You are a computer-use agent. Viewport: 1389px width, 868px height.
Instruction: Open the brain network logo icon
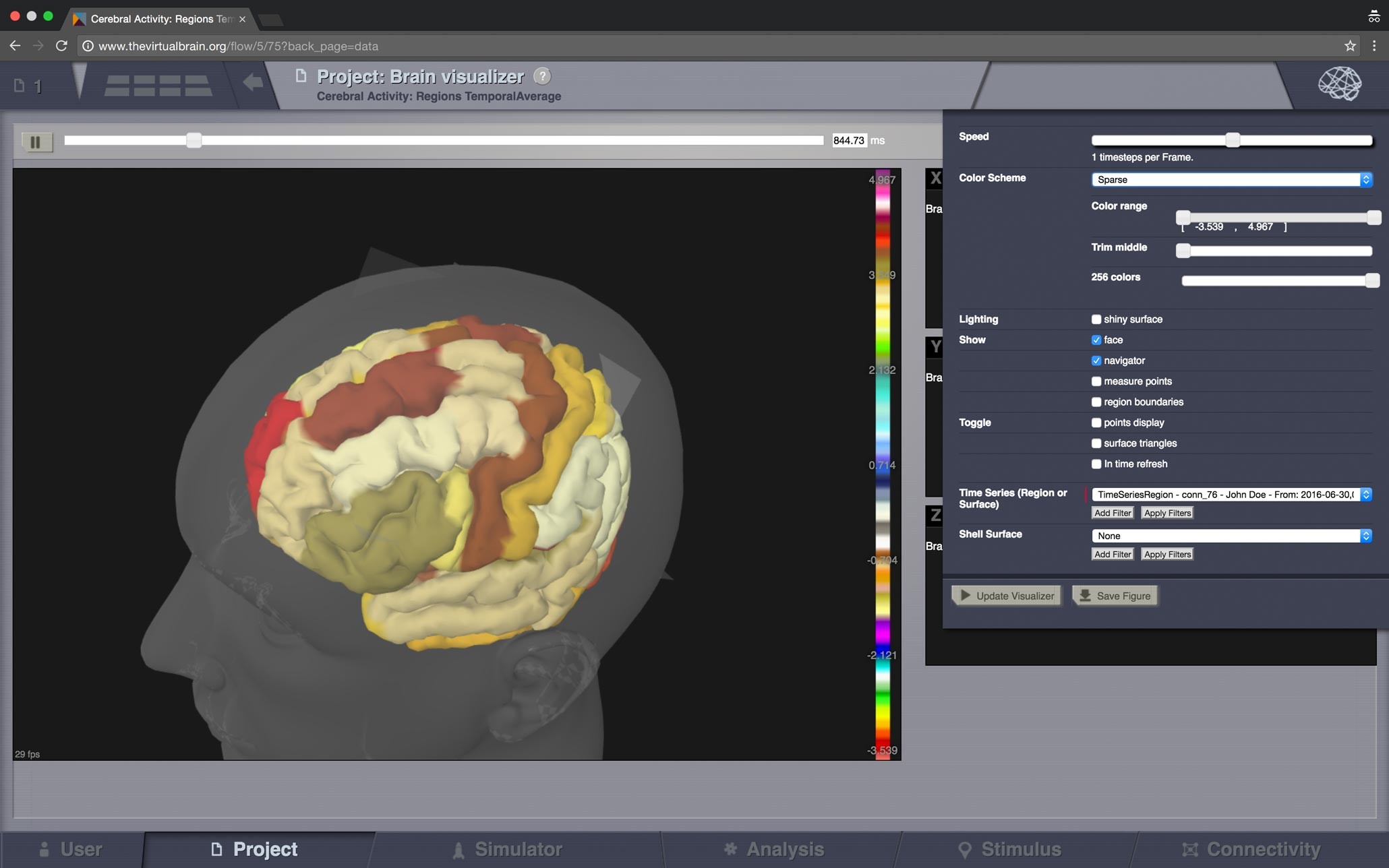(1340, 84)
